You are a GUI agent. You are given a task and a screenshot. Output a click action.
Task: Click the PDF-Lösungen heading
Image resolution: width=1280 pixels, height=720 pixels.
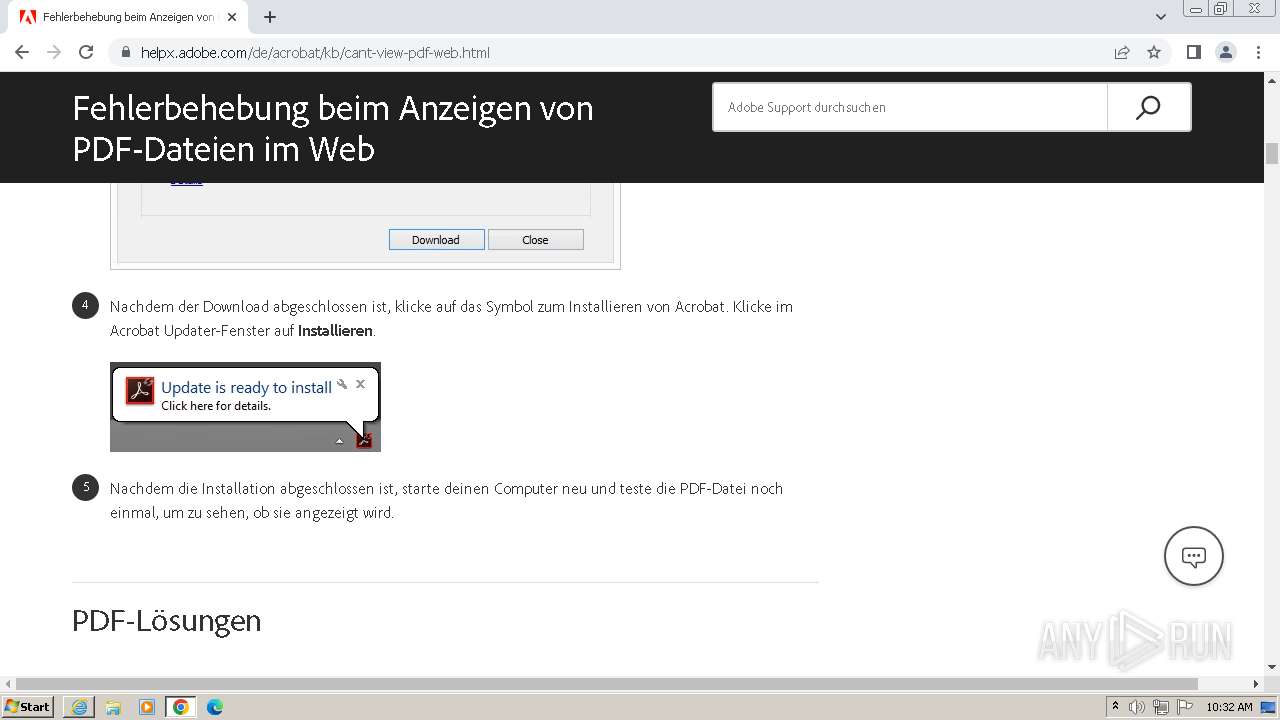pos(167,621)
